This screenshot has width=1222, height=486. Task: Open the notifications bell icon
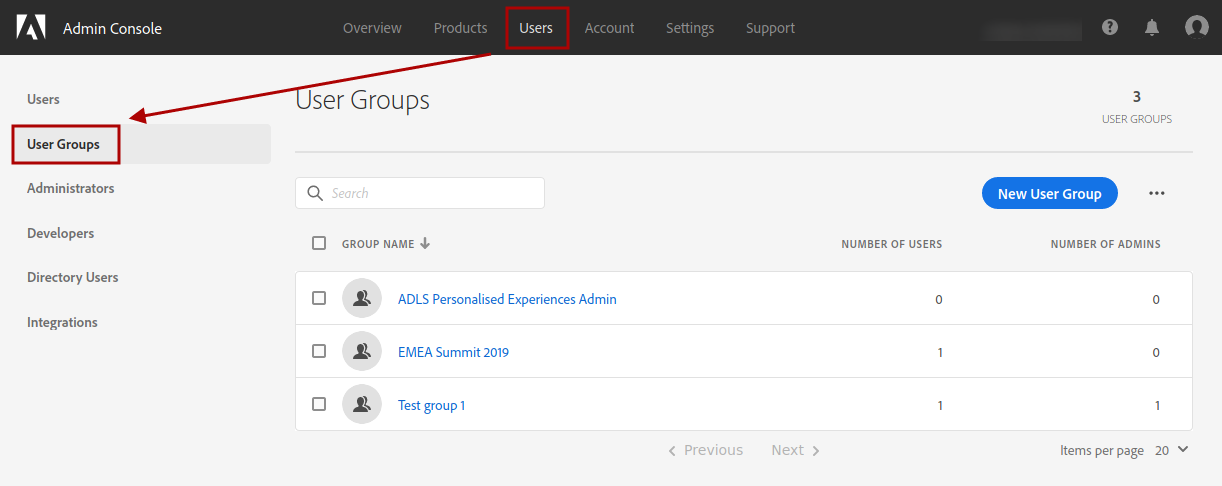[x=1152, y=28]
